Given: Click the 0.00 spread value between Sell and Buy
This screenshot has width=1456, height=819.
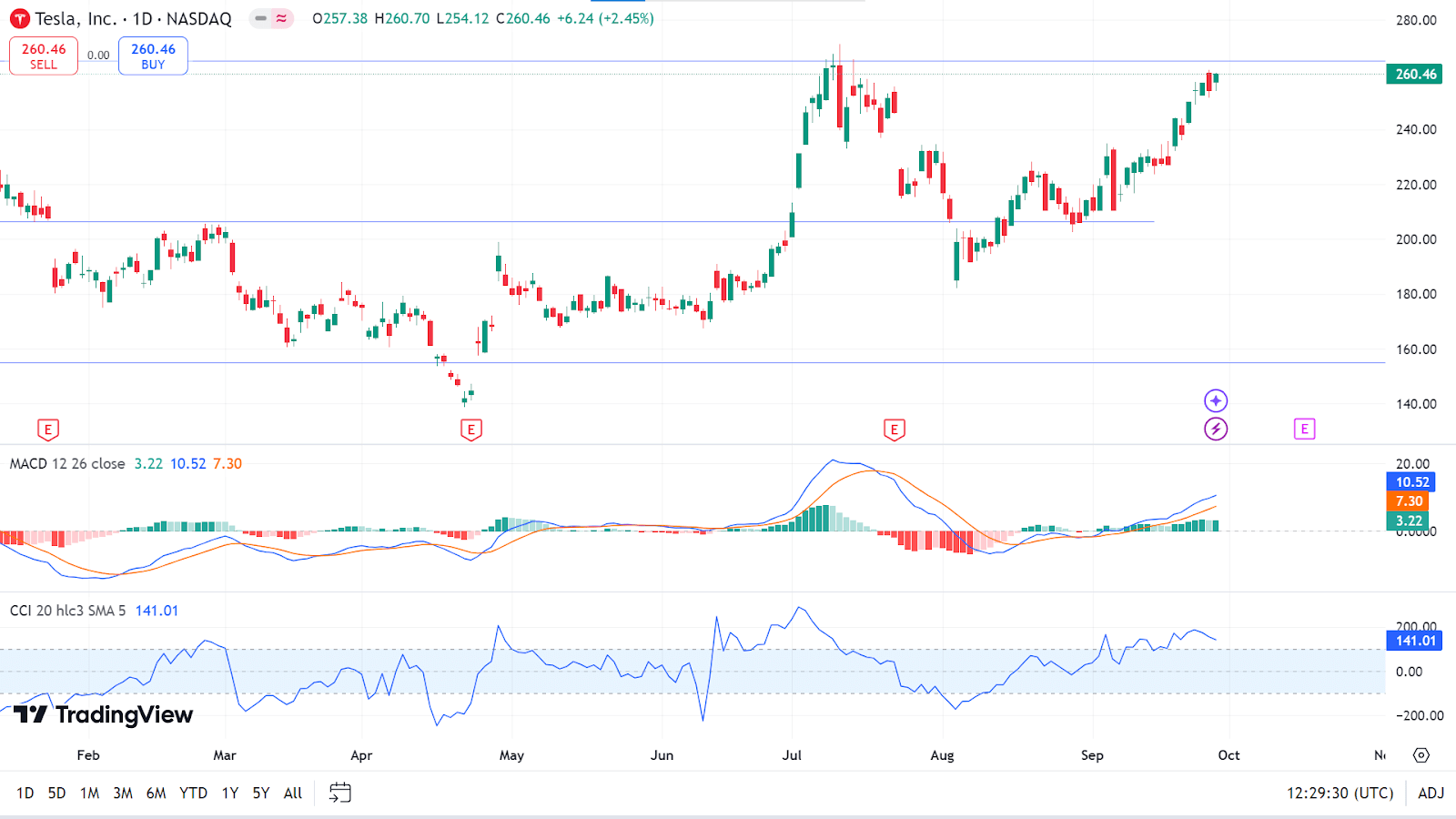Looking at the screenshot, I should tap(98, 56).
